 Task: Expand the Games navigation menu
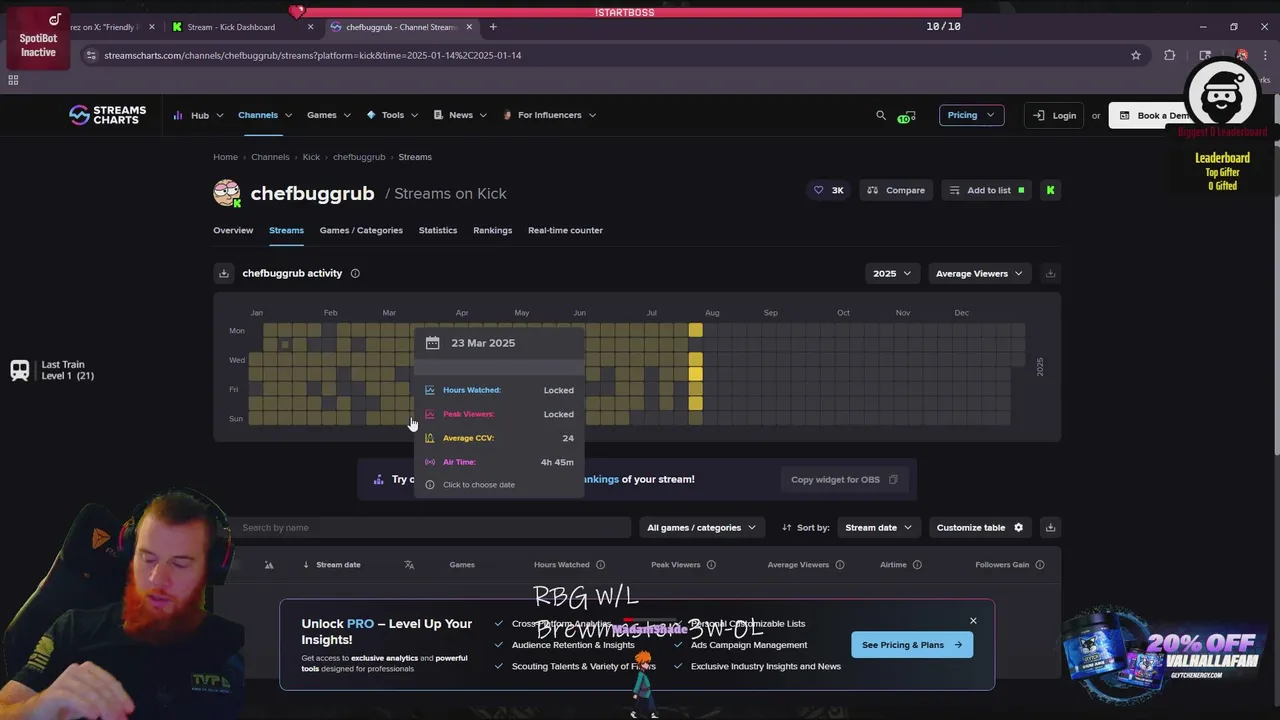coord(329,115)
